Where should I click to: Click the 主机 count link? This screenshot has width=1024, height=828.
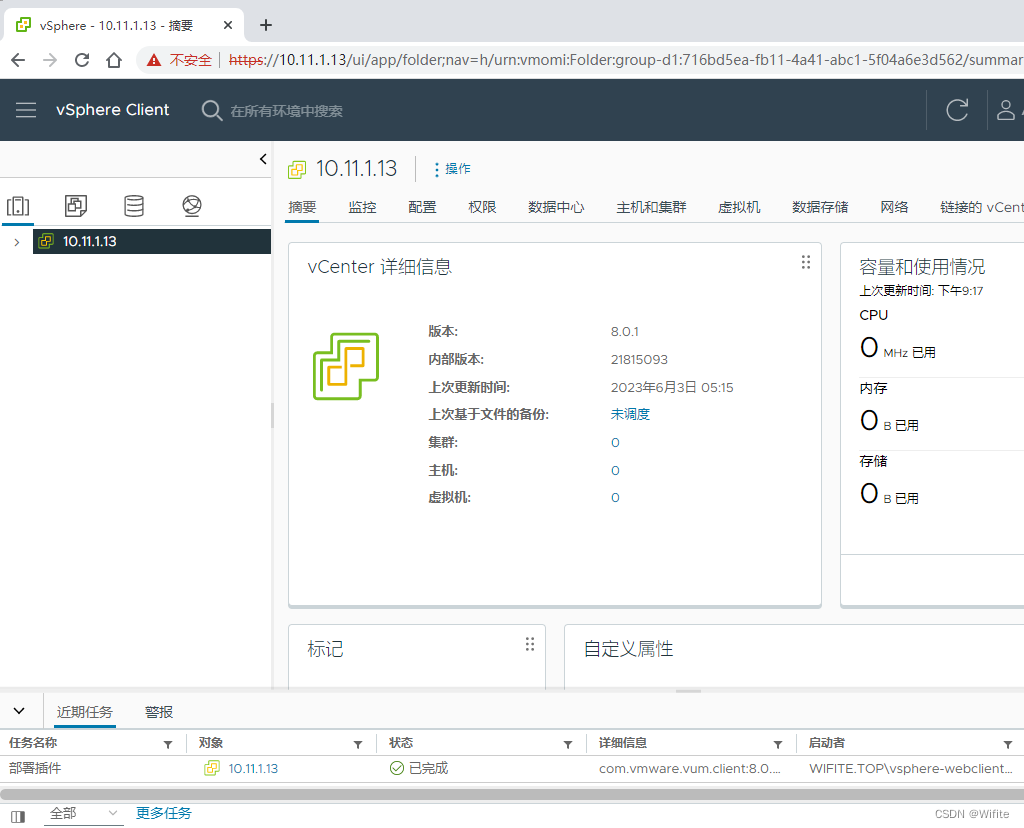point(615,471)
